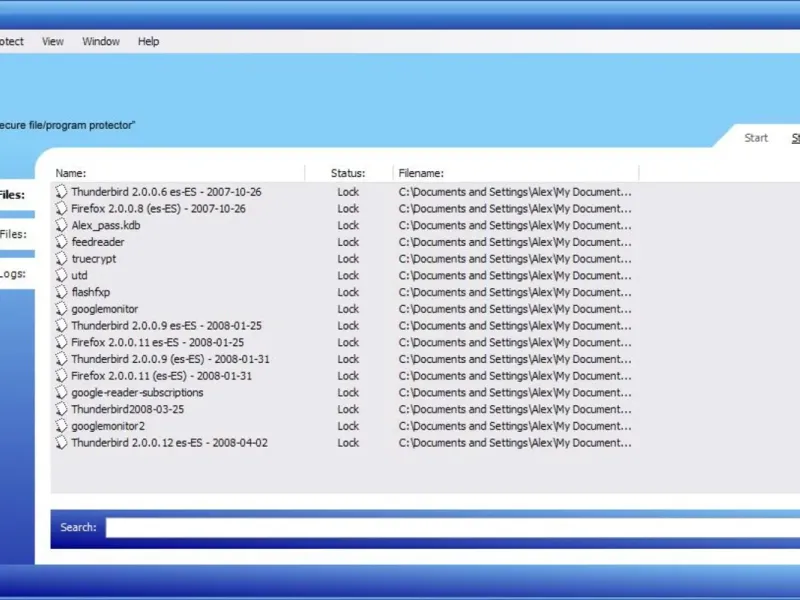Open the View menu
Image resolution: width=800 pixels, height=600 pixels.
coord(53,41)
